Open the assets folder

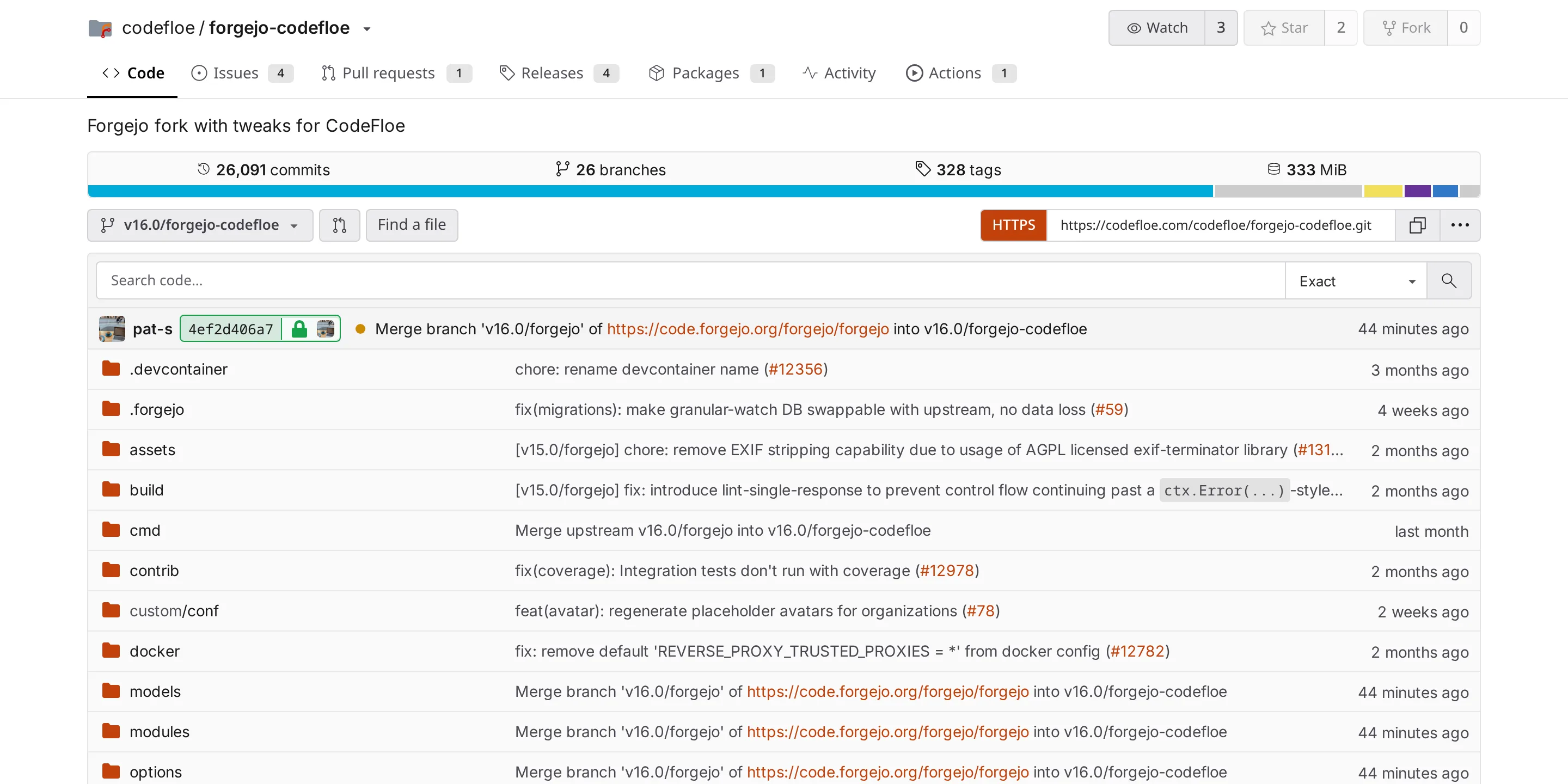click(152, 450)
